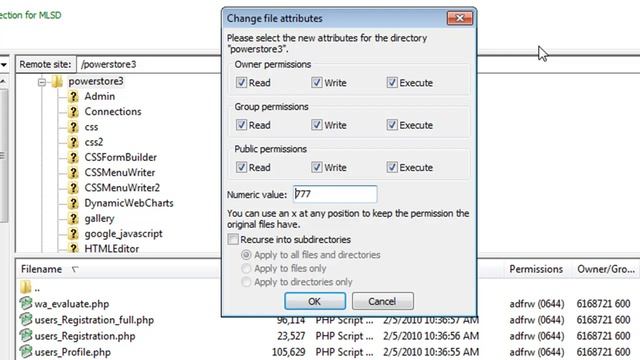Select the CSSFormBuilder tree item label
Image resolution: width=640 pixels, height=360 pixels.
pyautogui.click(x=120, y=158)
